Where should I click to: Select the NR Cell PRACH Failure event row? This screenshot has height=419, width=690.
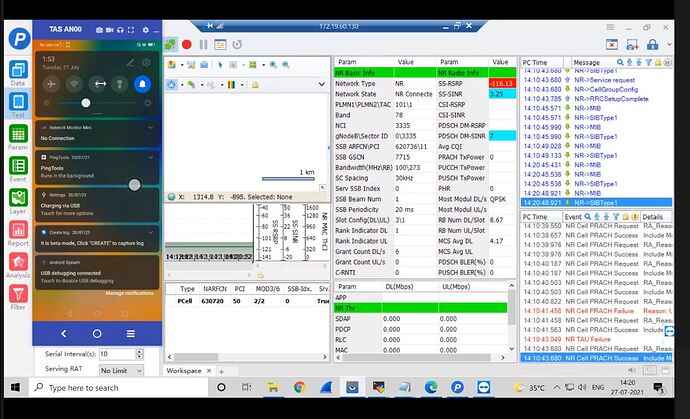[596, 311]
